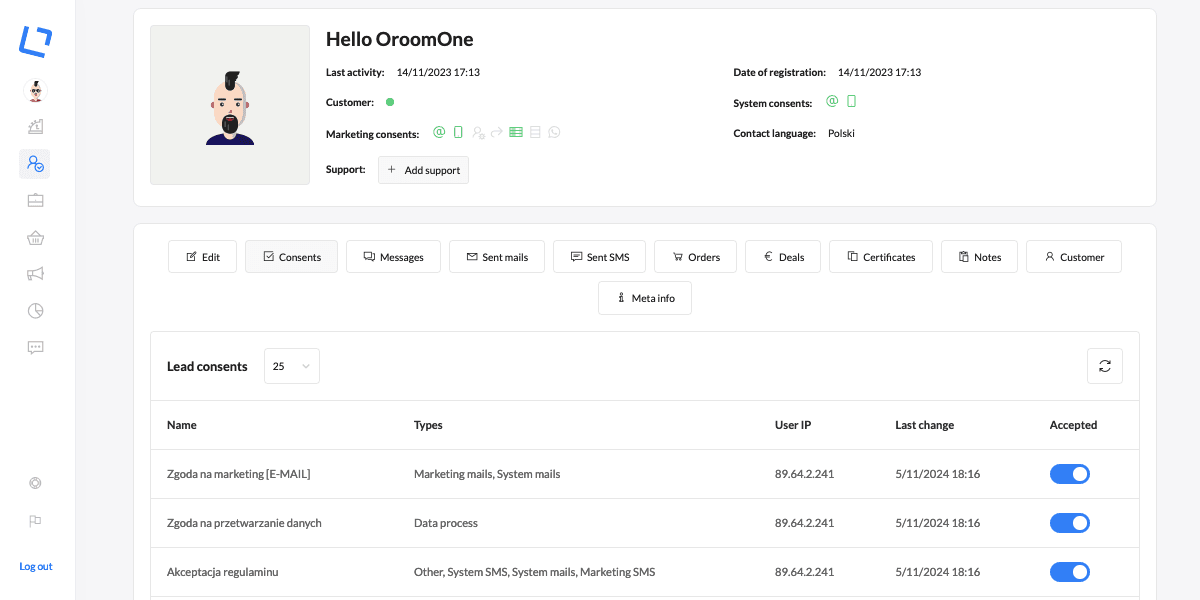Click the chat bubble sidebar icon
The height and width of the screenshot is (600, 1200).
click(35, 347)
